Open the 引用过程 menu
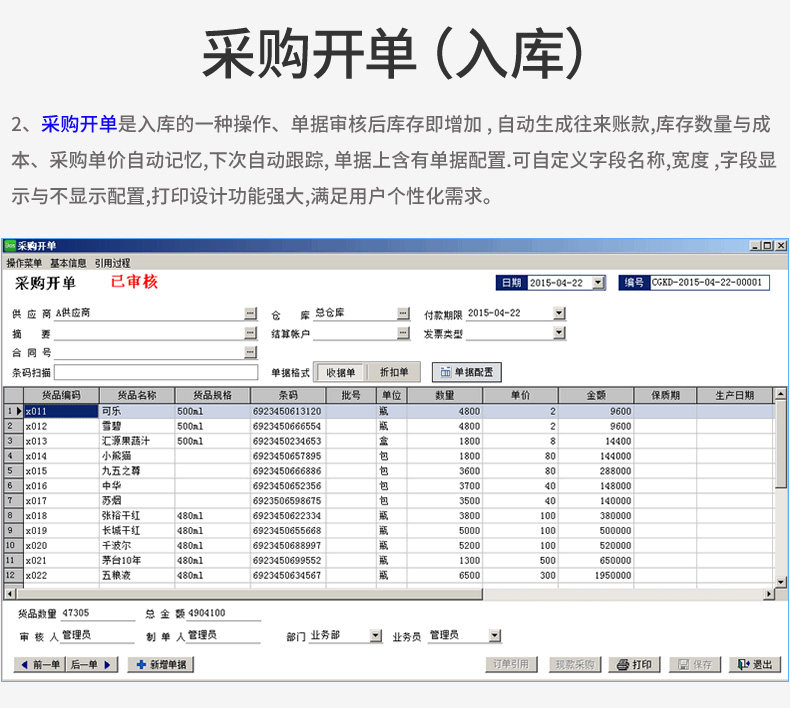790x708 pixels. click(x=112, y=263)
